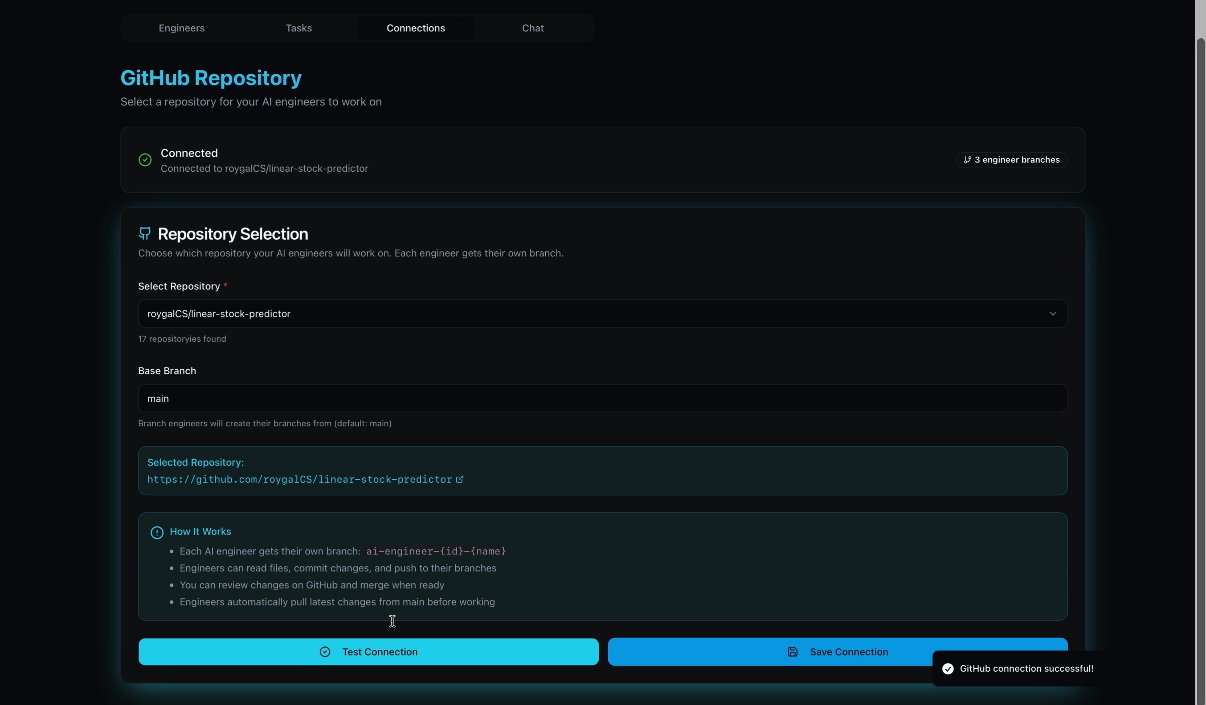1206x705 pixels.
Task: Click the 'ai-engineer-{id}-{name}' branch pattern text
Action: (436, 551)
